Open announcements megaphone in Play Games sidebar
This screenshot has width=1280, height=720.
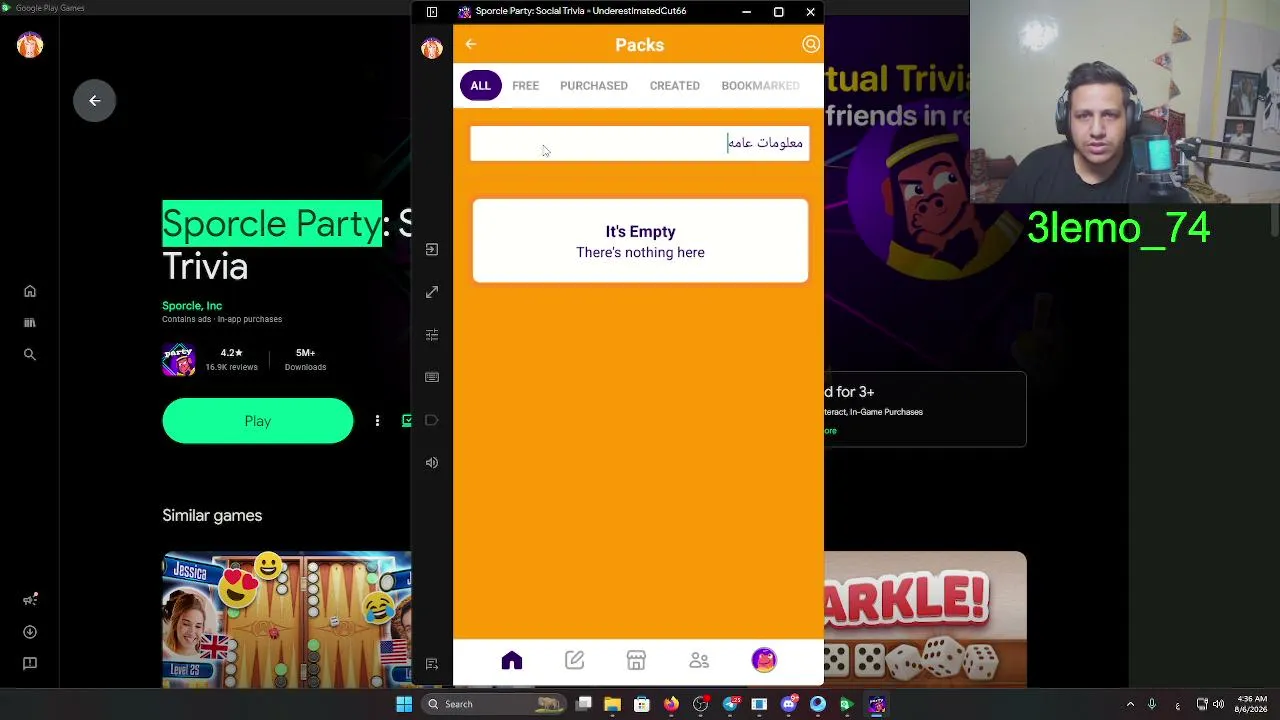[30, 600]
